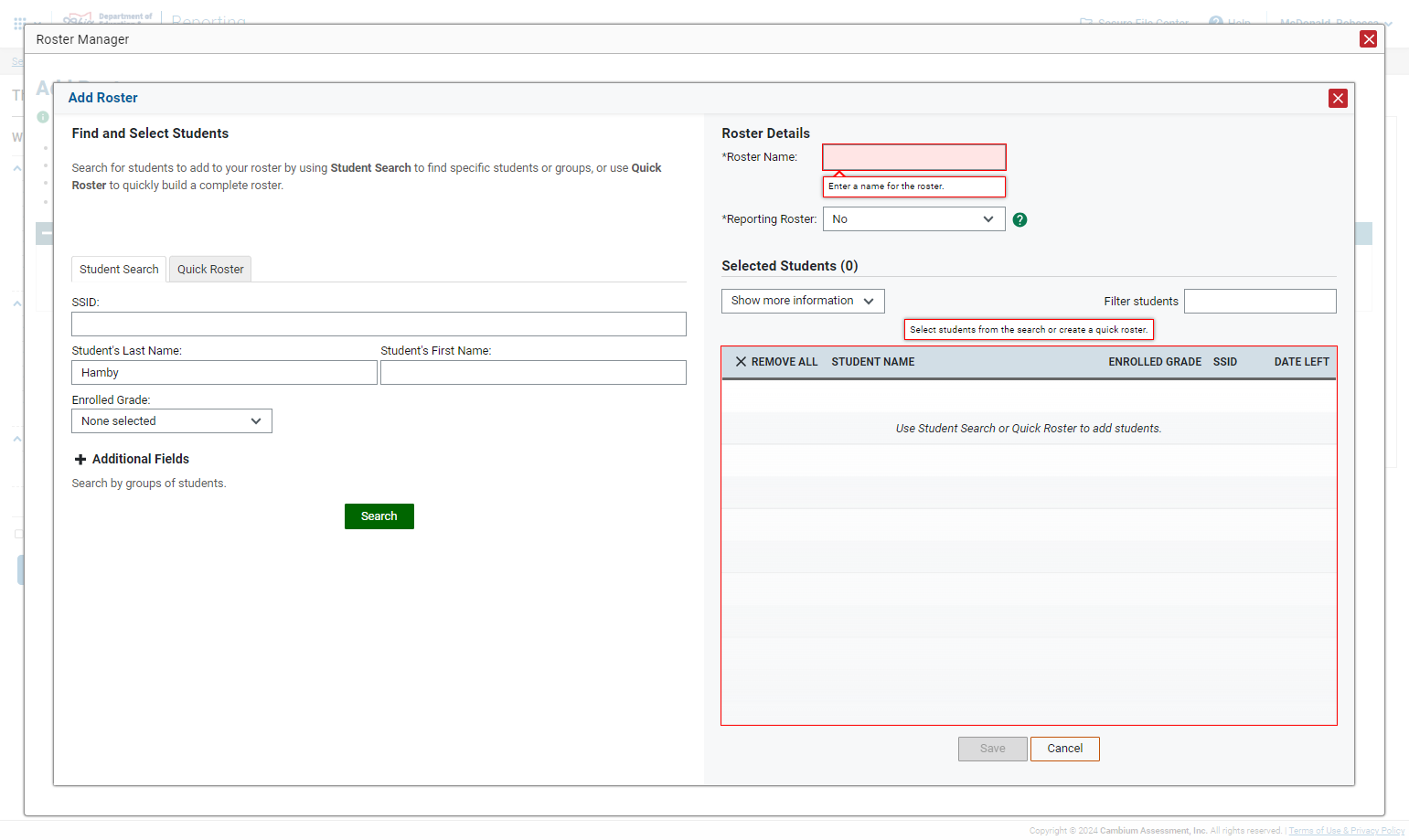Viewport: 1409px width, 840px height.
Task: Click the Enrolled Grade column header
Action: (x=1155, y=362)
